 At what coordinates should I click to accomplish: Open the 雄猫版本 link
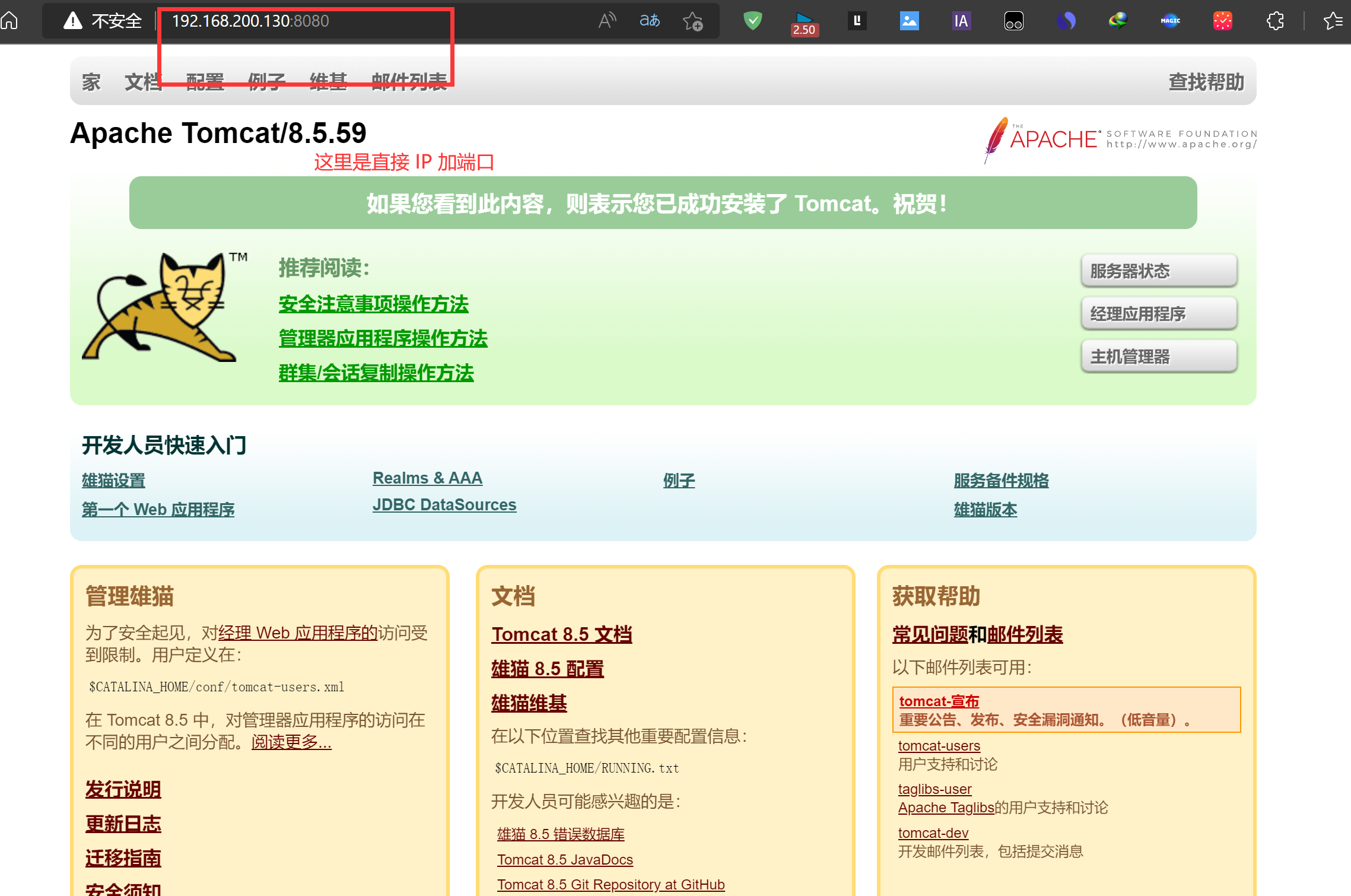[986, 509]
